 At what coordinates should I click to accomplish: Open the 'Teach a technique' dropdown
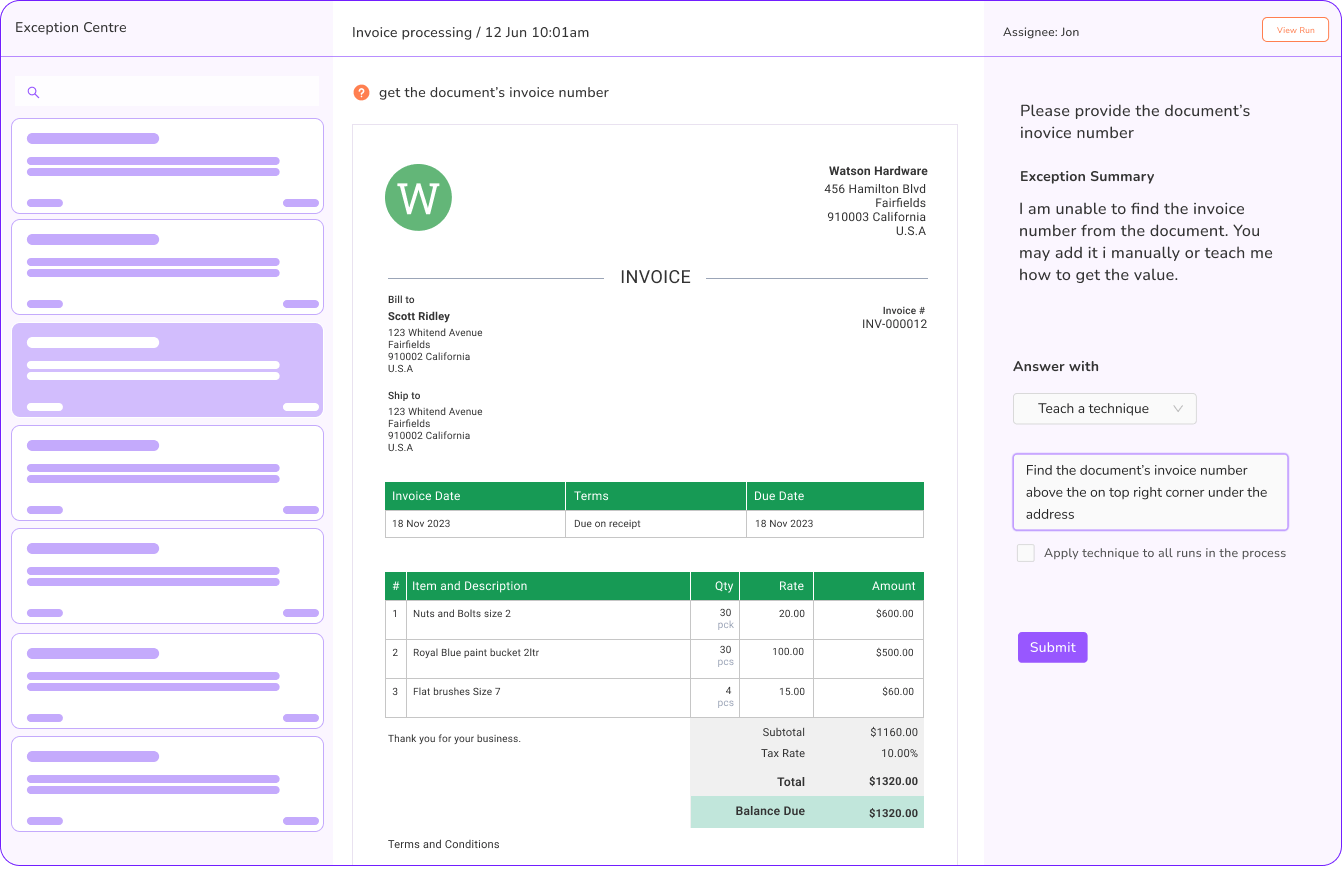tap(1105, 408)
